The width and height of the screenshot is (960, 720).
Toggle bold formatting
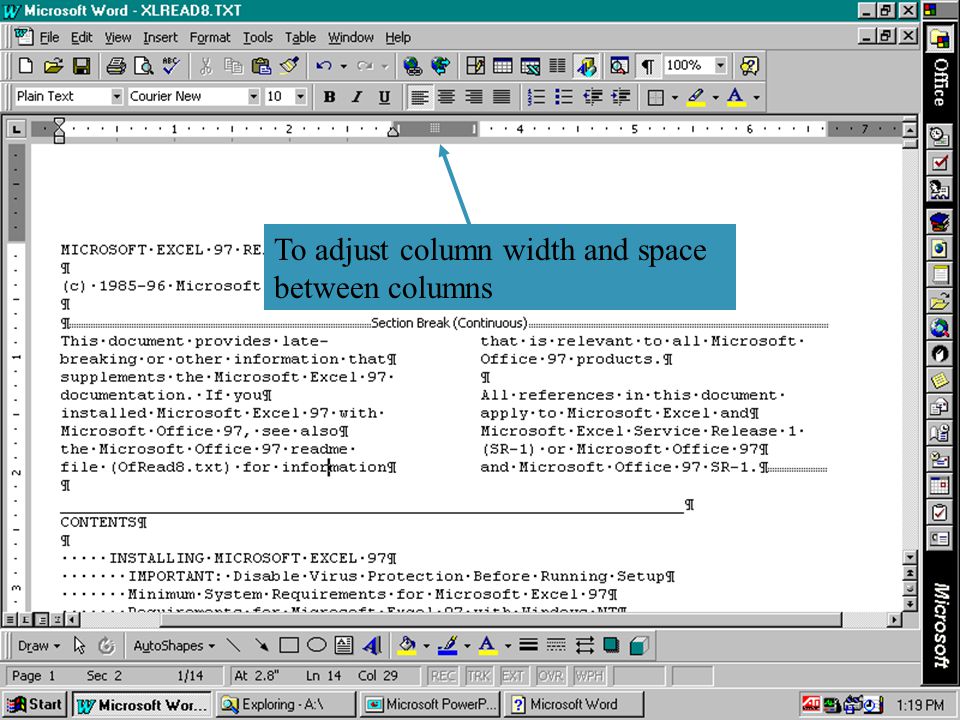329,97
